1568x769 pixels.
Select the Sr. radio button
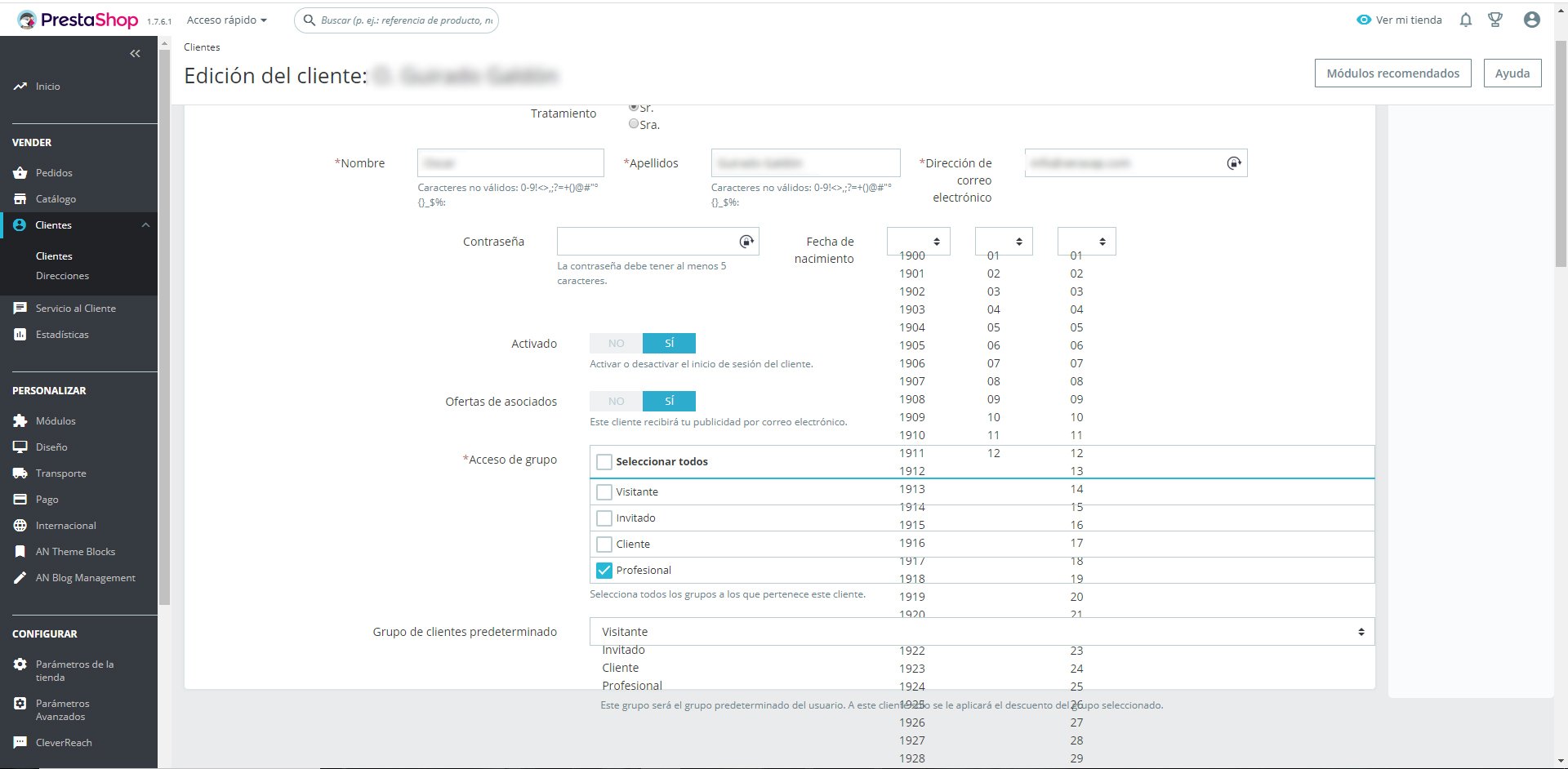click(633, 107)
